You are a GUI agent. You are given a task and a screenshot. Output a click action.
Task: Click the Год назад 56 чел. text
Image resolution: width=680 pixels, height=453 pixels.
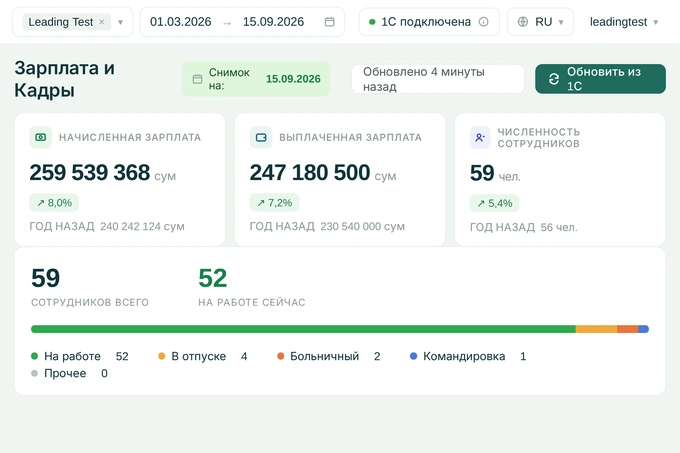tap(523, 227)
